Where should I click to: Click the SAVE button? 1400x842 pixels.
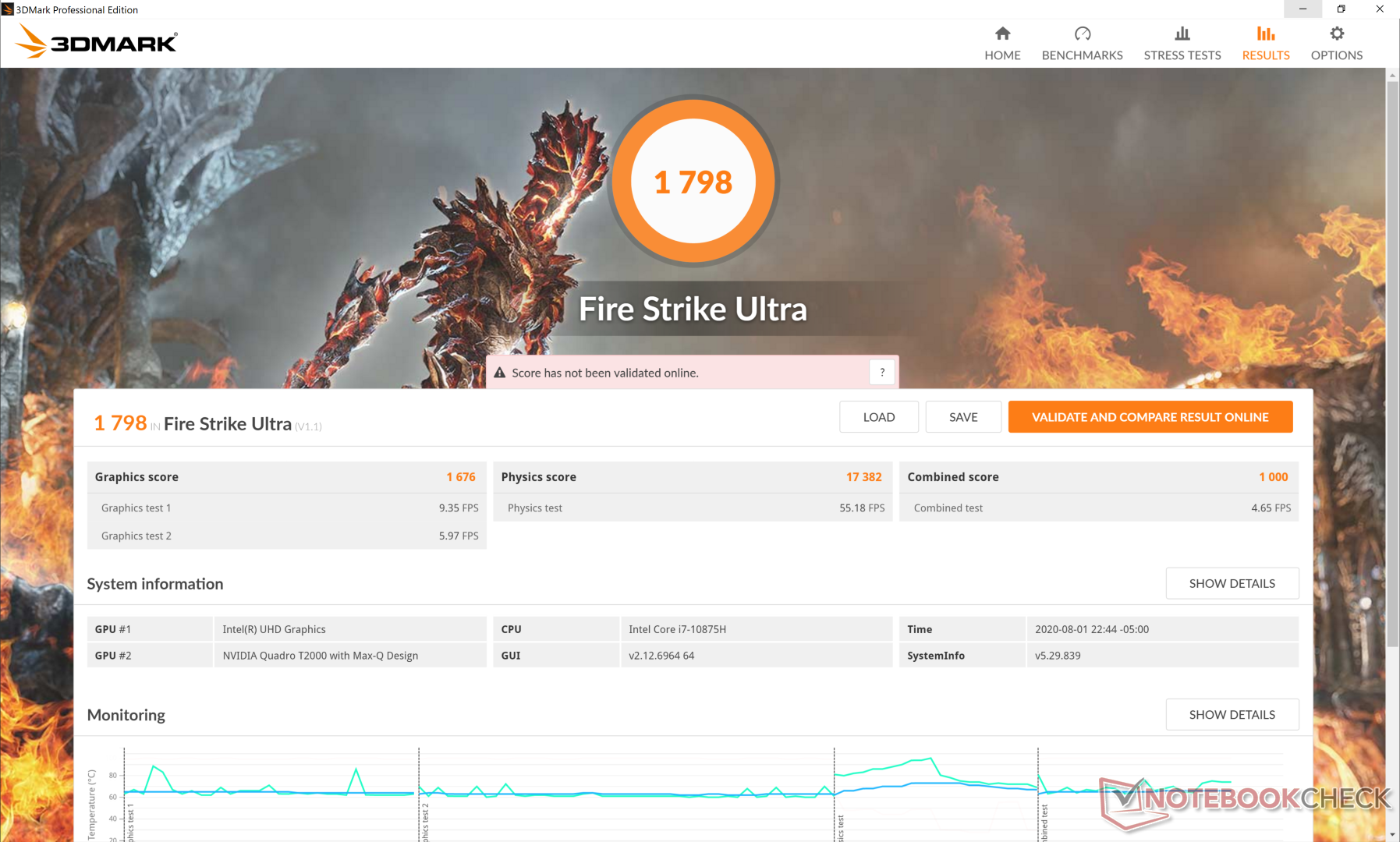[x=963, y=417]
